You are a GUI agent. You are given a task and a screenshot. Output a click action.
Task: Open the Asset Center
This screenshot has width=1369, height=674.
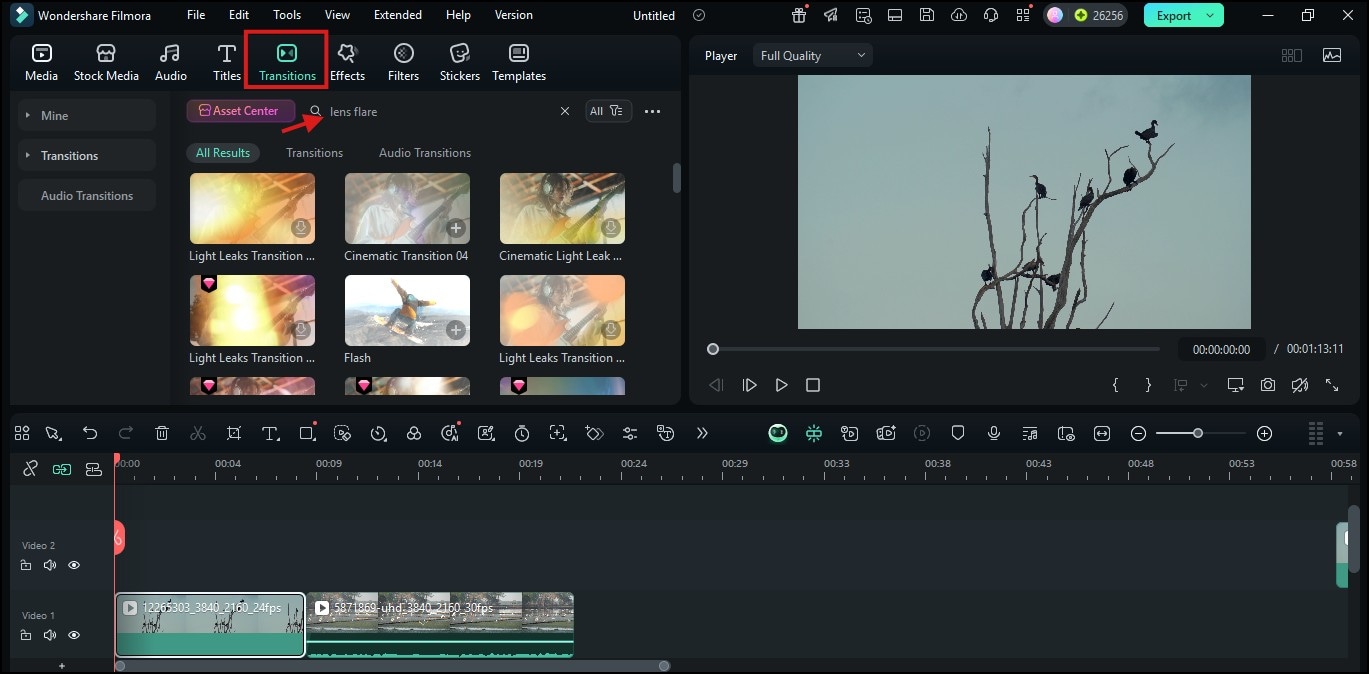[x=240, y=111]
